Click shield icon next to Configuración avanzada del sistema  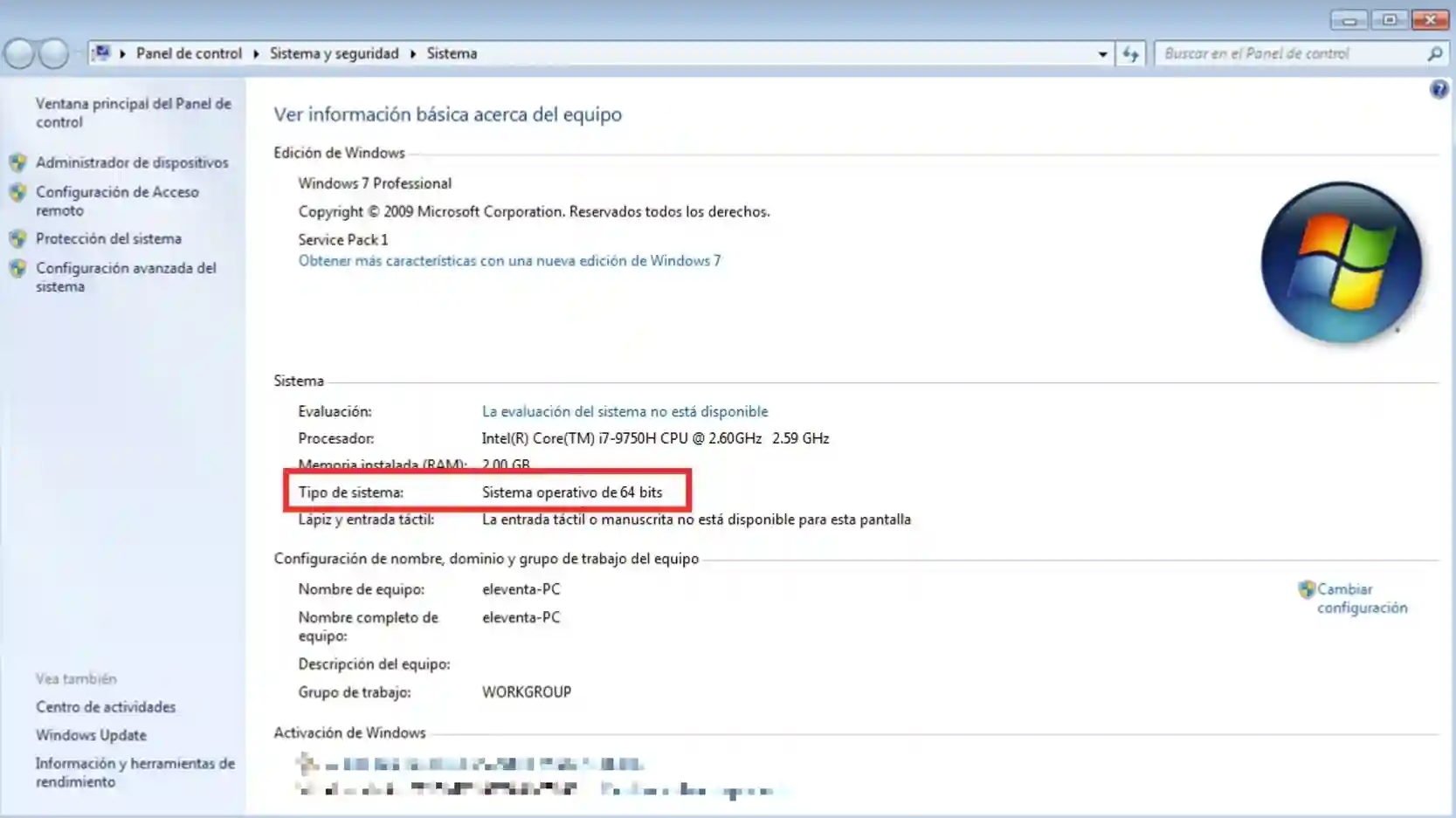click(x=17, y=268)
